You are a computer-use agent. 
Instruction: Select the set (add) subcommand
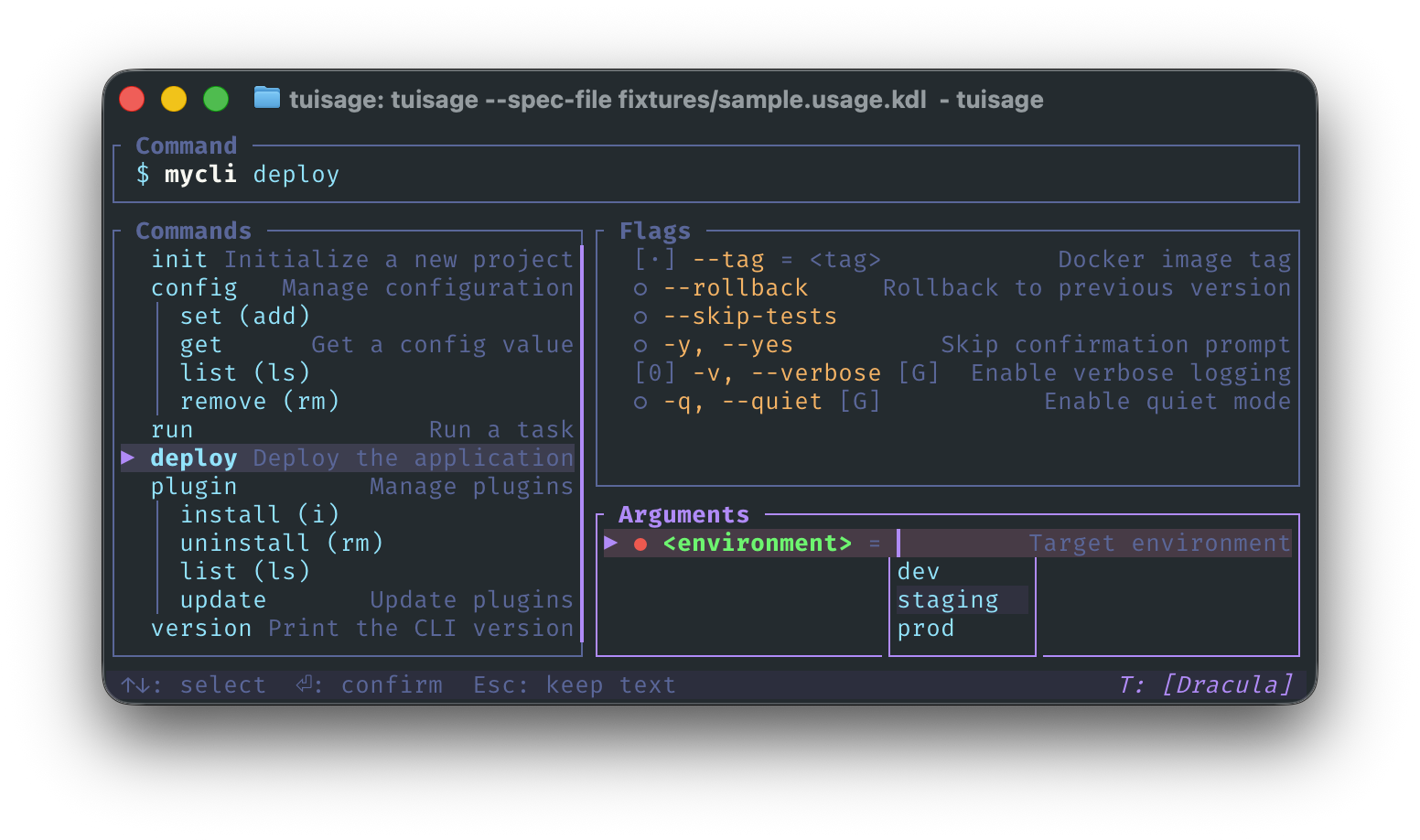pos(245,317)
